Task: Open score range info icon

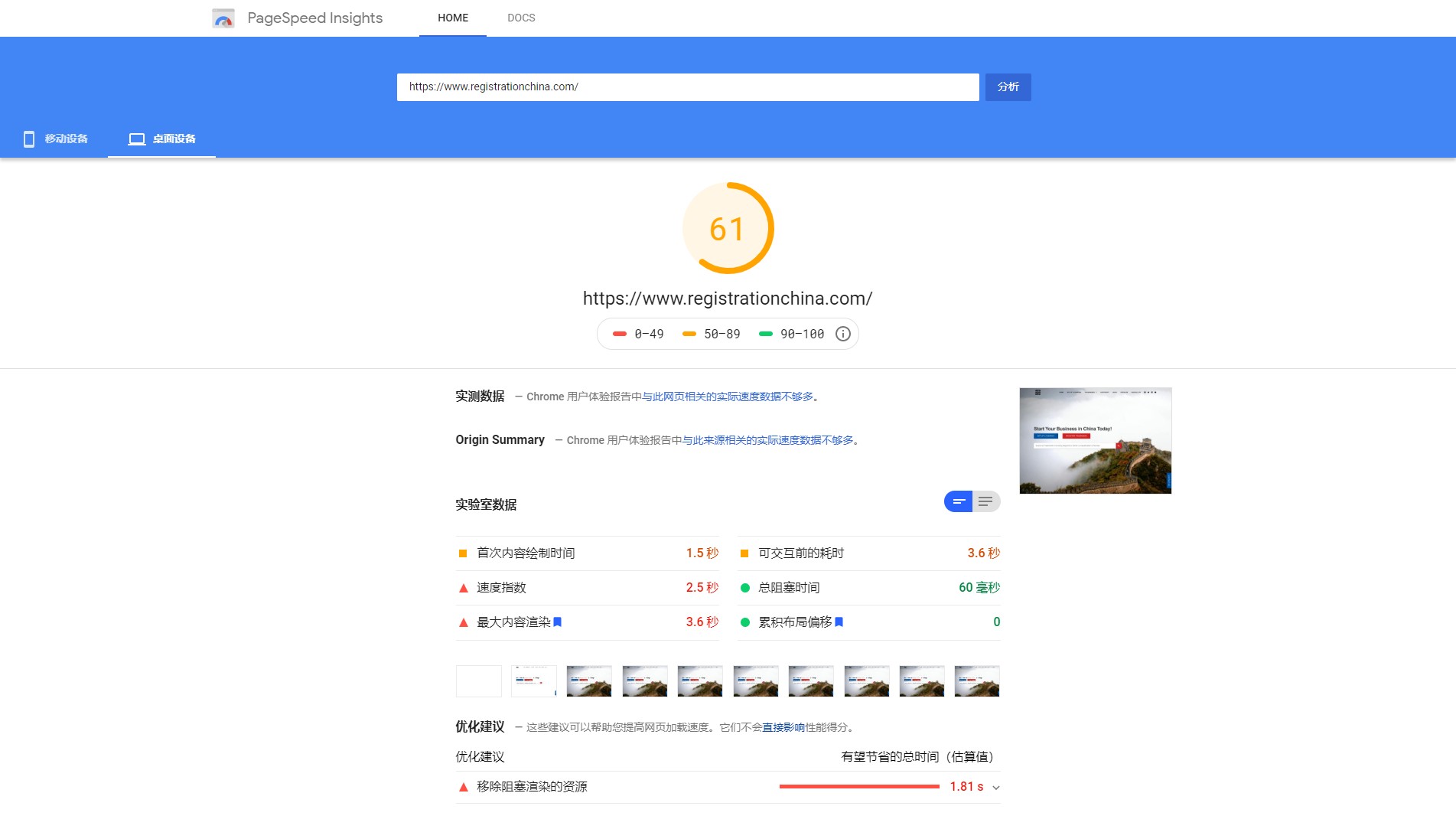Action: coord(843,334)
